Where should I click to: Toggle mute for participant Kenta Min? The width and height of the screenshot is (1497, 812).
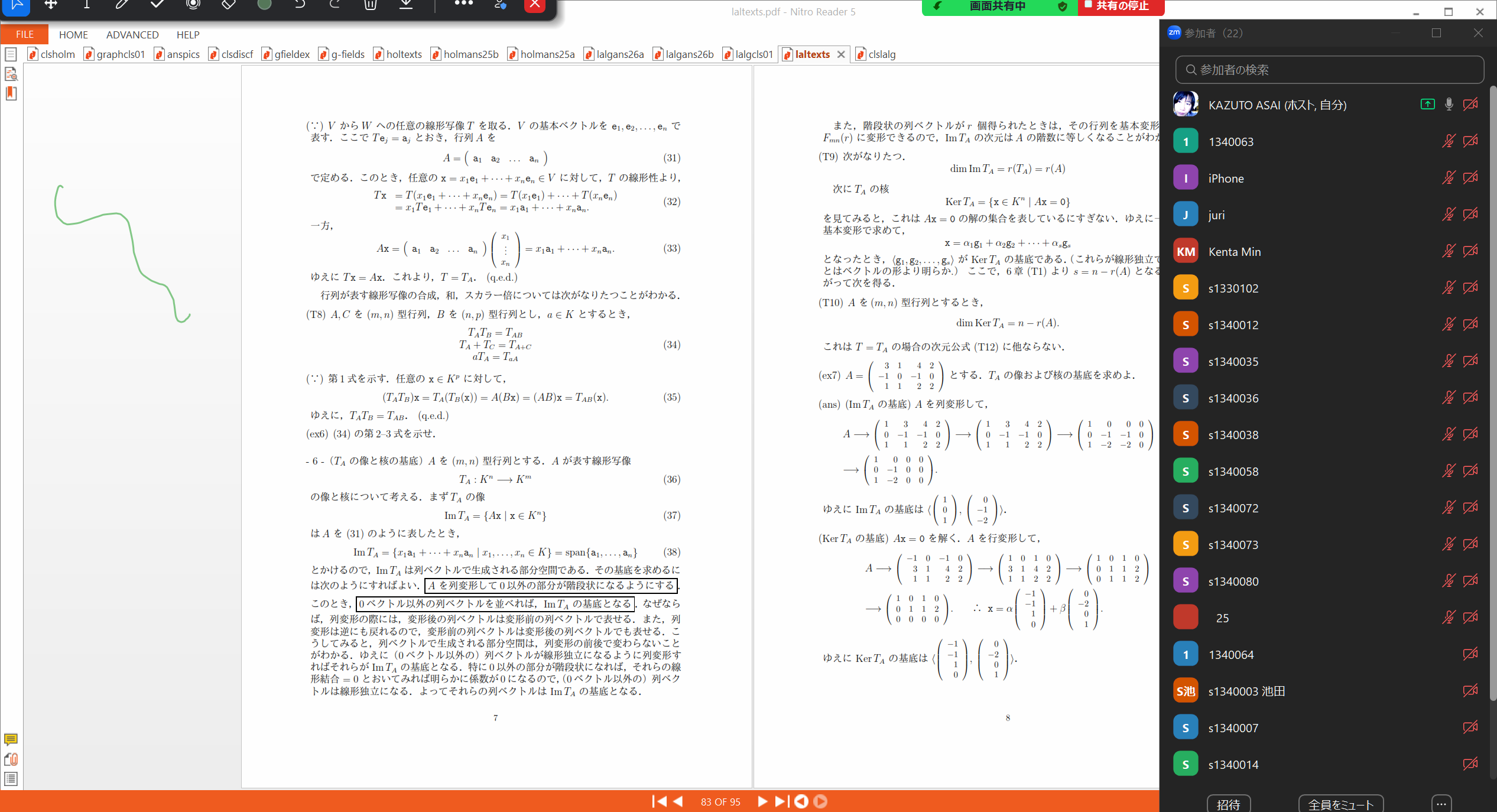1449,251
